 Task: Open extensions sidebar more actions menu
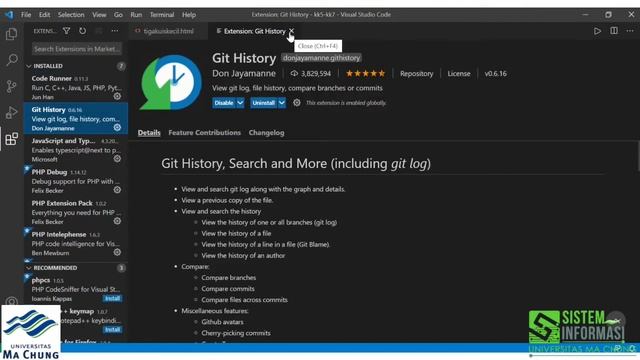(x=115, y=31)
